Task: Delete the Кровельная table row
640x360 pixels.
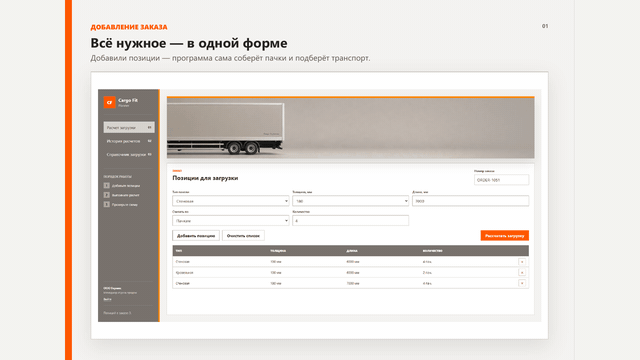Action: [522, 272]
